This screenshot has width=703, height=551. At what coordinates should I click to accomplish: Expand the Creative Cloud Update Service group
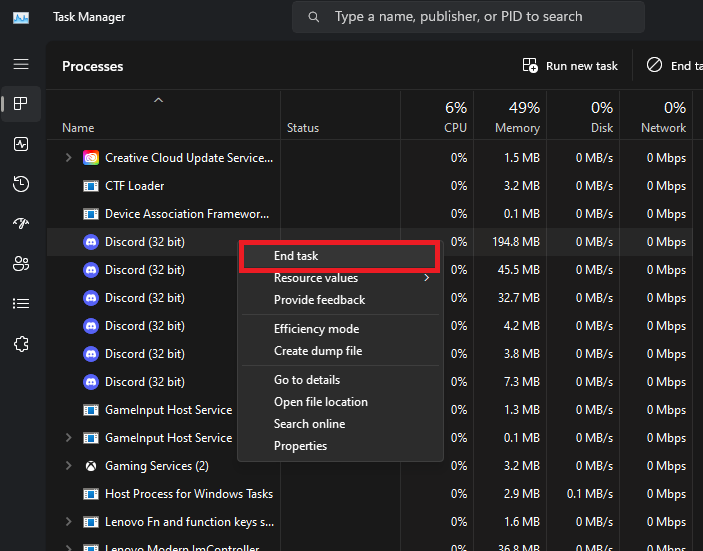click(68, 158)
